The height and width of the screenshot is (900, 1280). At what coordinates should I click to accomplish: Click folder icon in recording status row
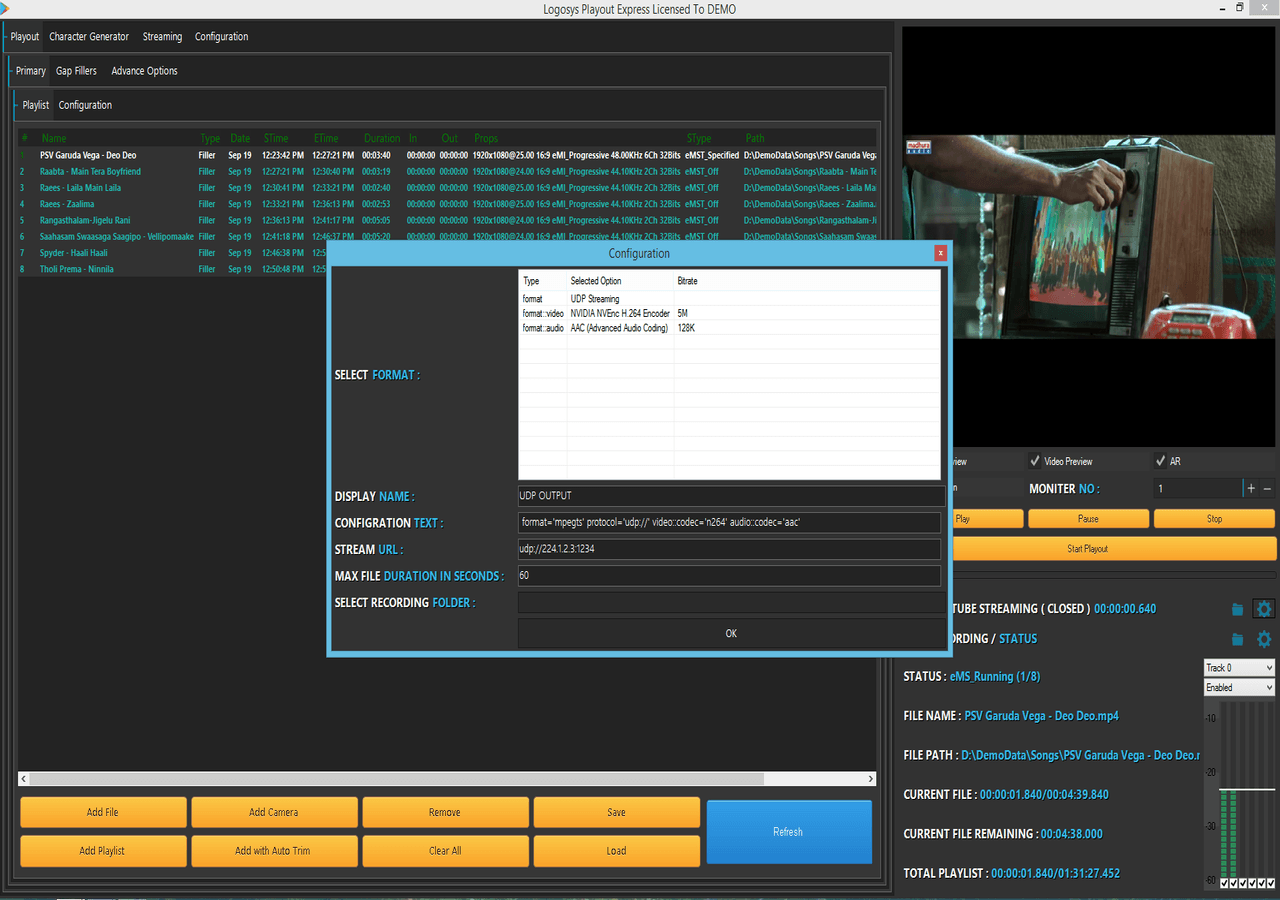point(1237,639)
